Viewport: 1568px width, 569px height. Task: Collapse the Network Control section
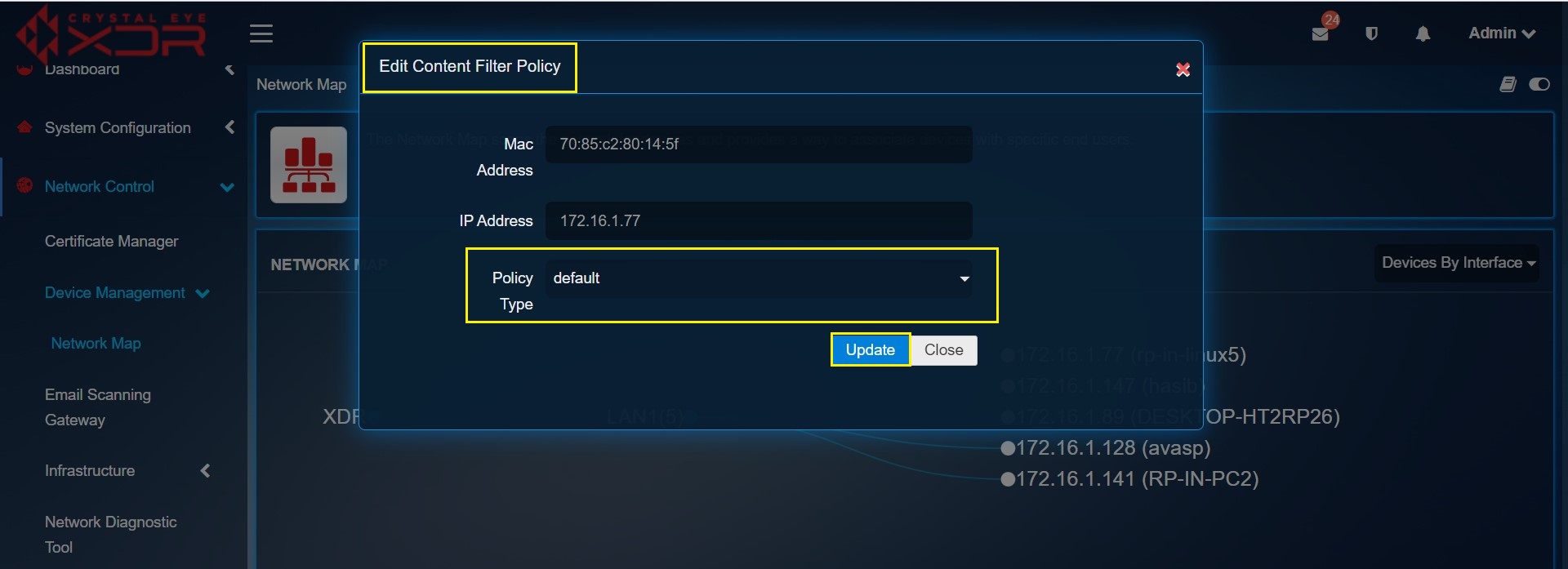tap(227, 187)
